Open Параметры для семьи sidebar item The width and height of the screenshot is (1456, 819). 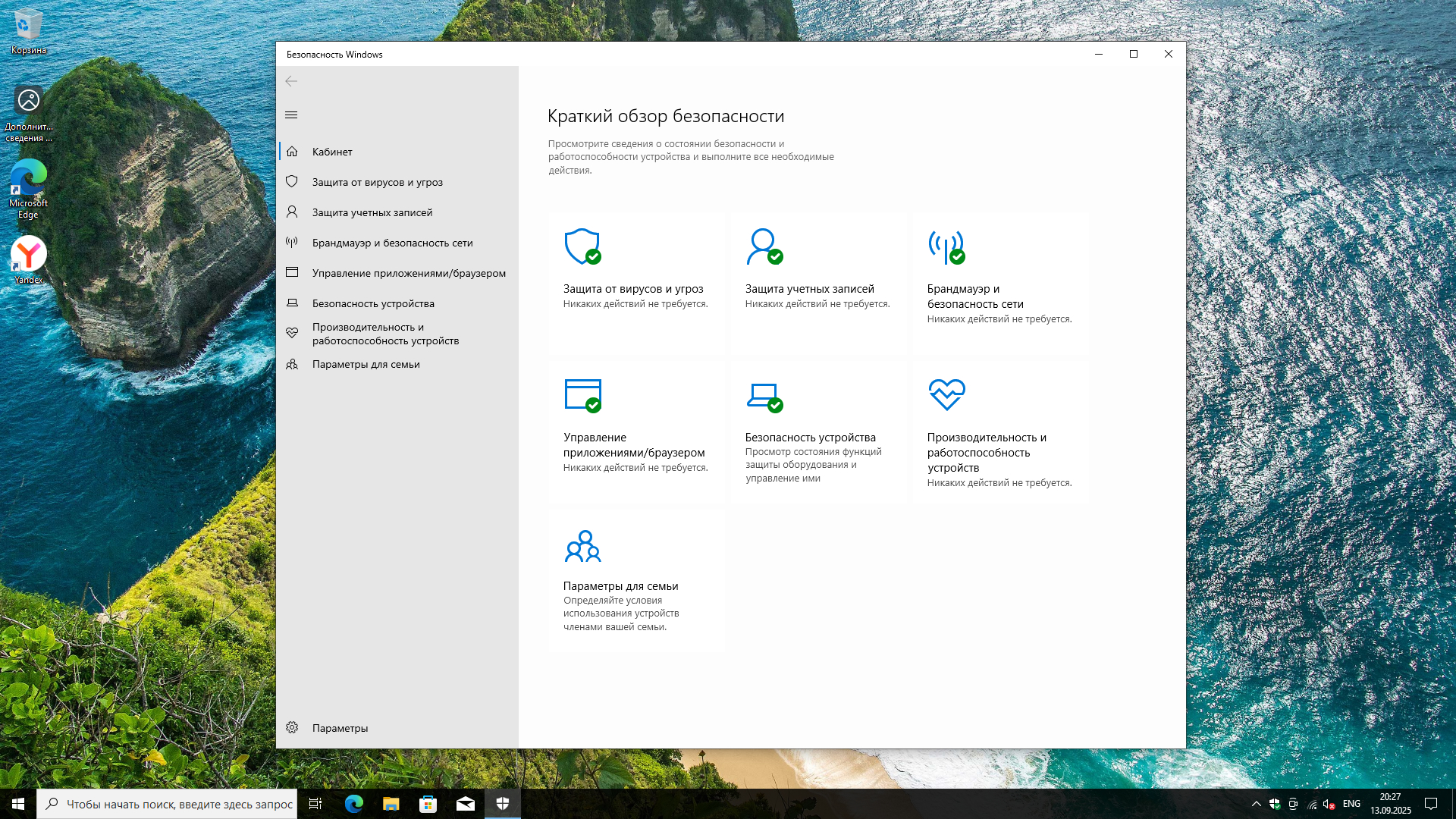[366, 364]
